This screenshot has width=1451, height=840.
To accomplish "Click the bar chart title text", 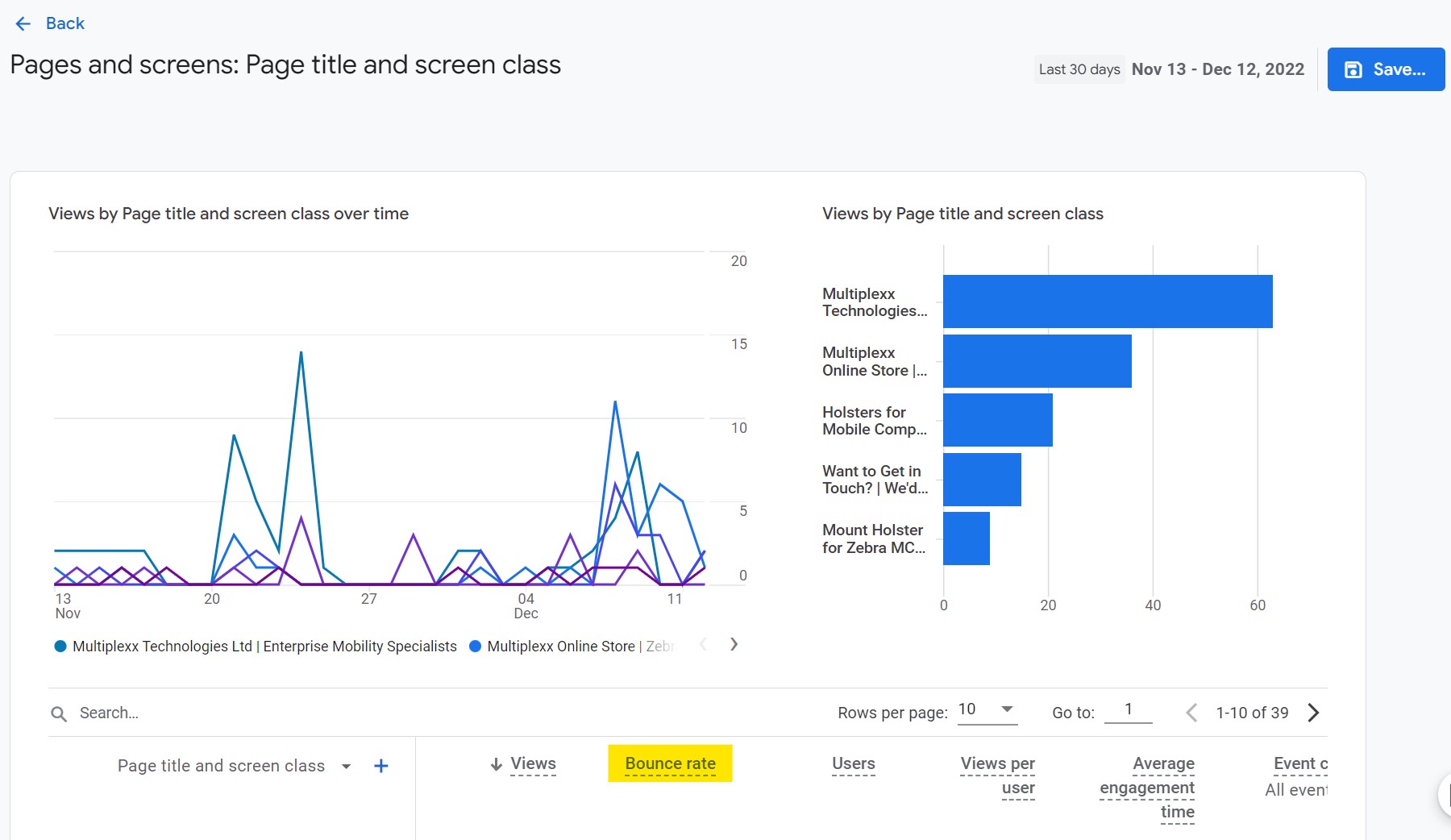I will tap(962, 214).
